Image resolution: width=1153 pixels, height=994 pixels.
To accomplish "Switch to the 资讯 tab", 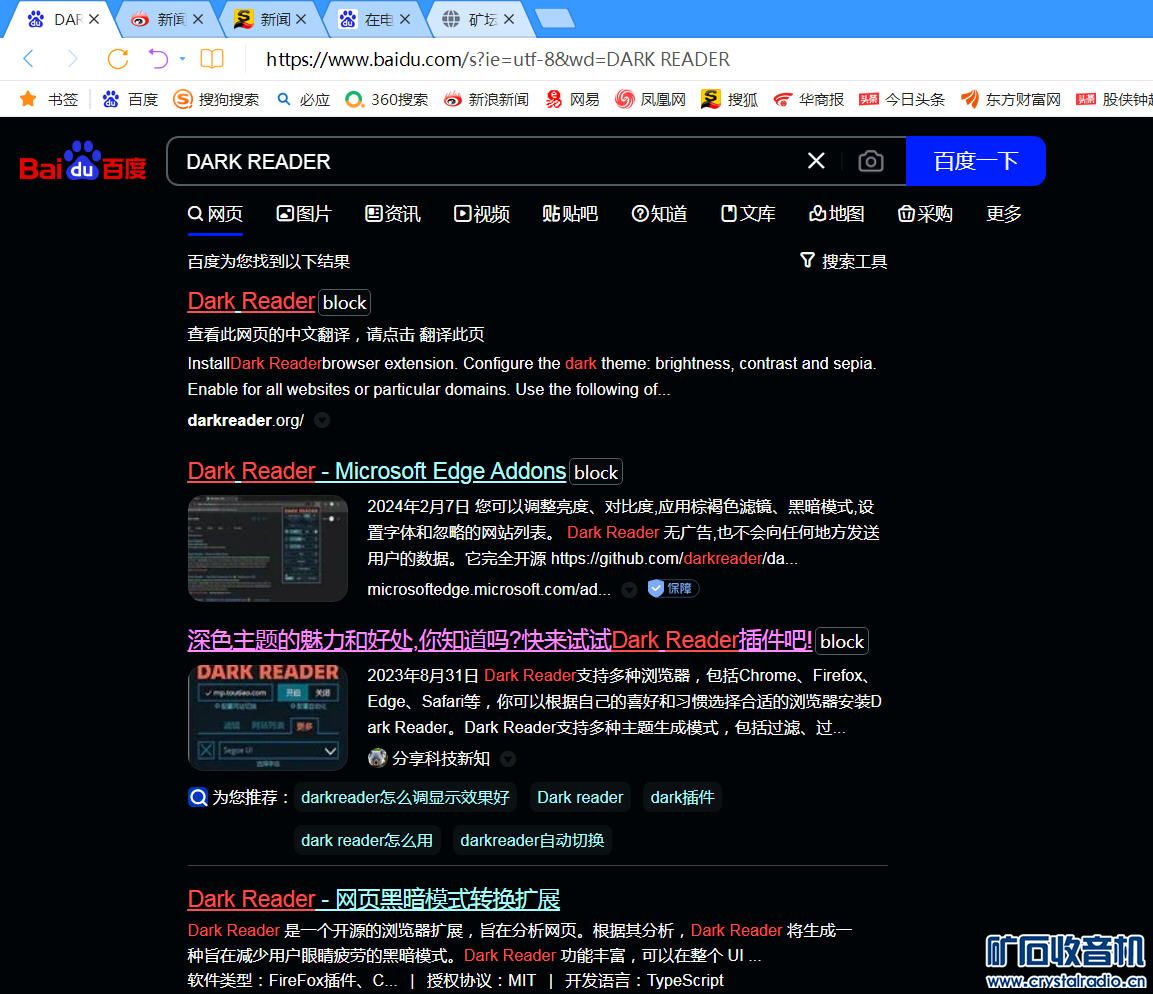I will click(x=393, y=214).
